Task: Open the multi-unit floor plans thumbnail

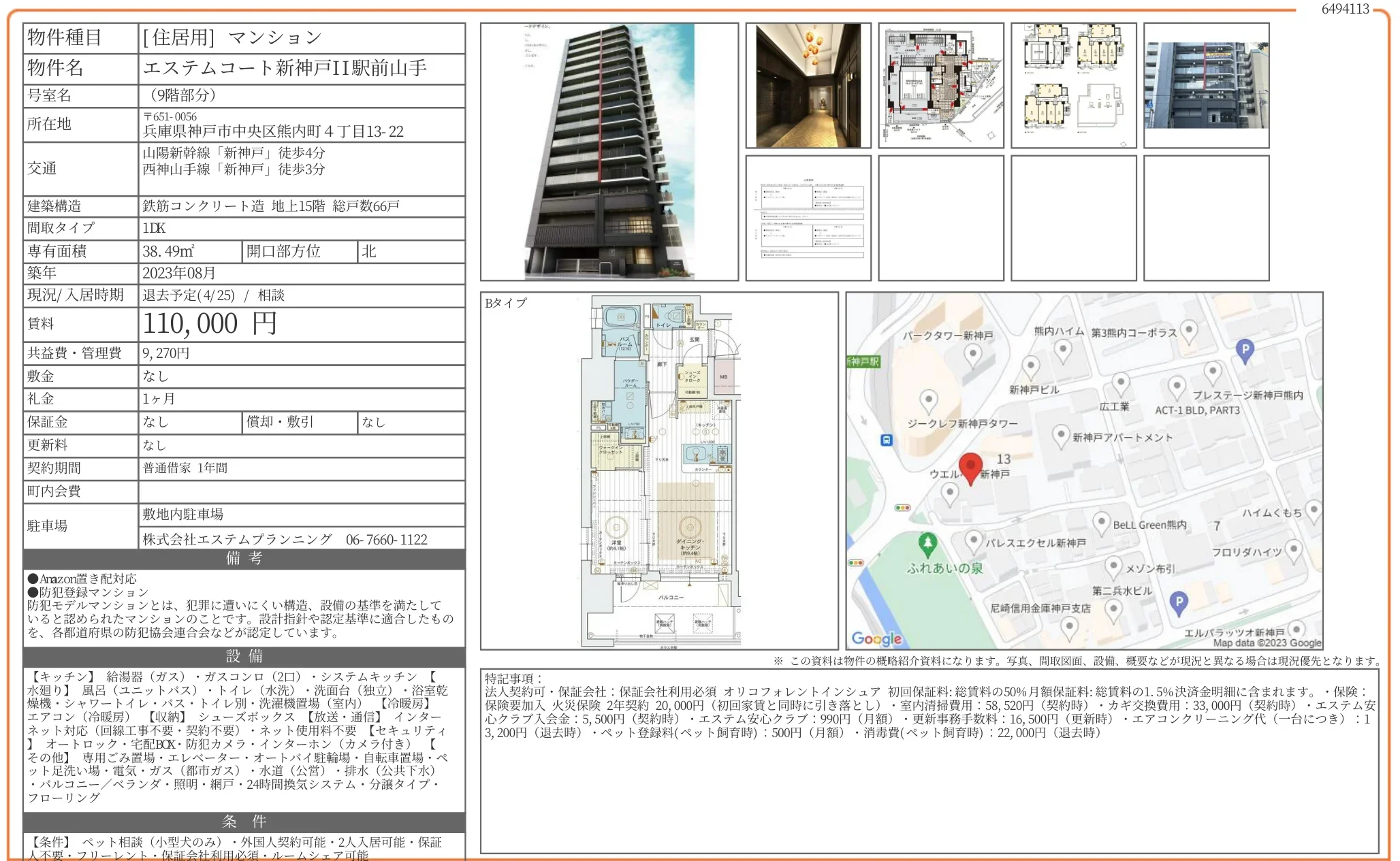Action: [1073, 86]
